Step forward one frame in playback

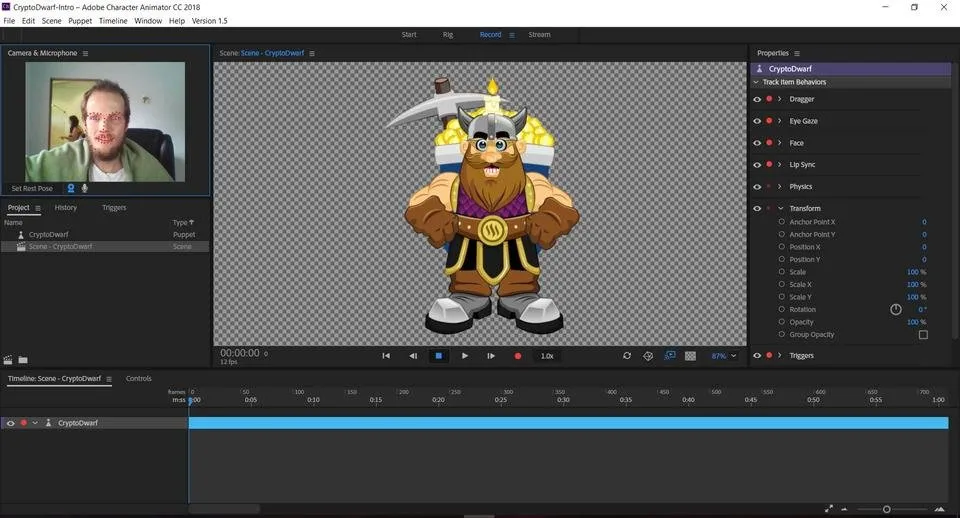pyautogui.click(x=491, y=356)
